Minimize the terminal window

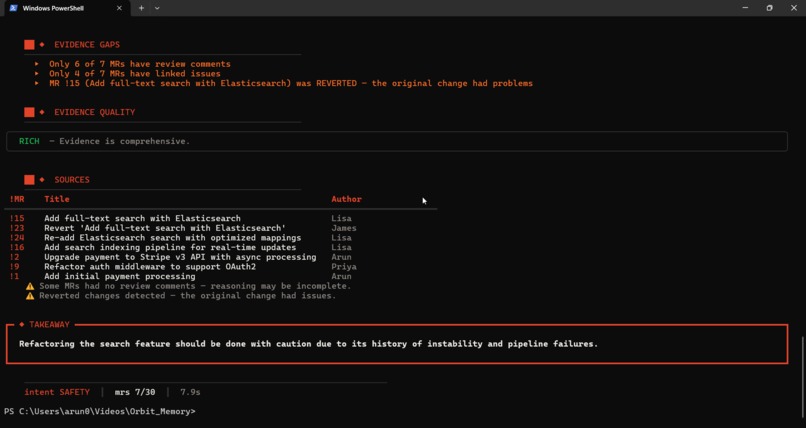(745, 8)
